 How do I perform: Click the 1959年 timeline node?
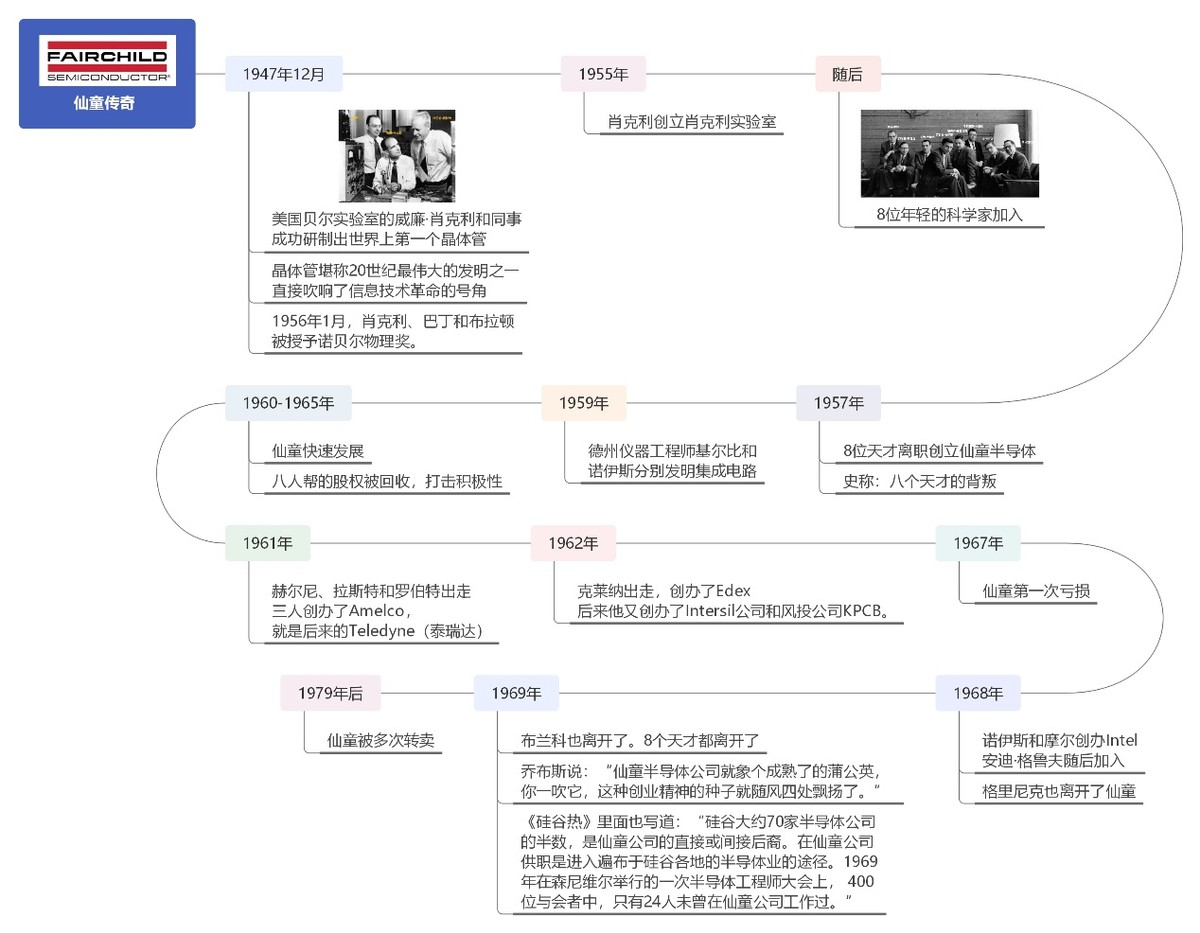(x=584, y=403)
